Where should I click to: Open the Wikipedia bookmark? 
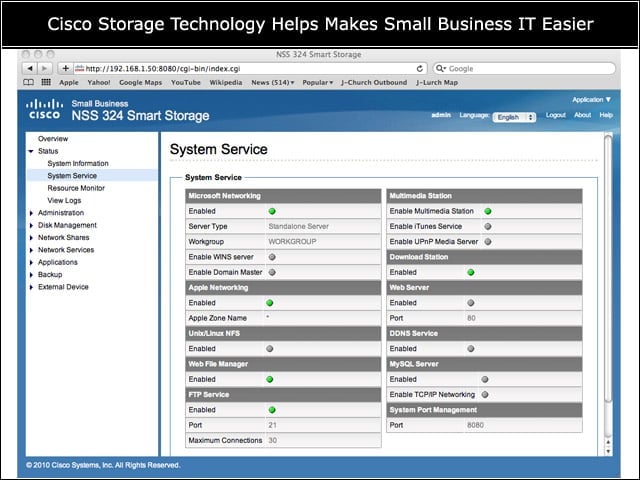tap(226, 82)
